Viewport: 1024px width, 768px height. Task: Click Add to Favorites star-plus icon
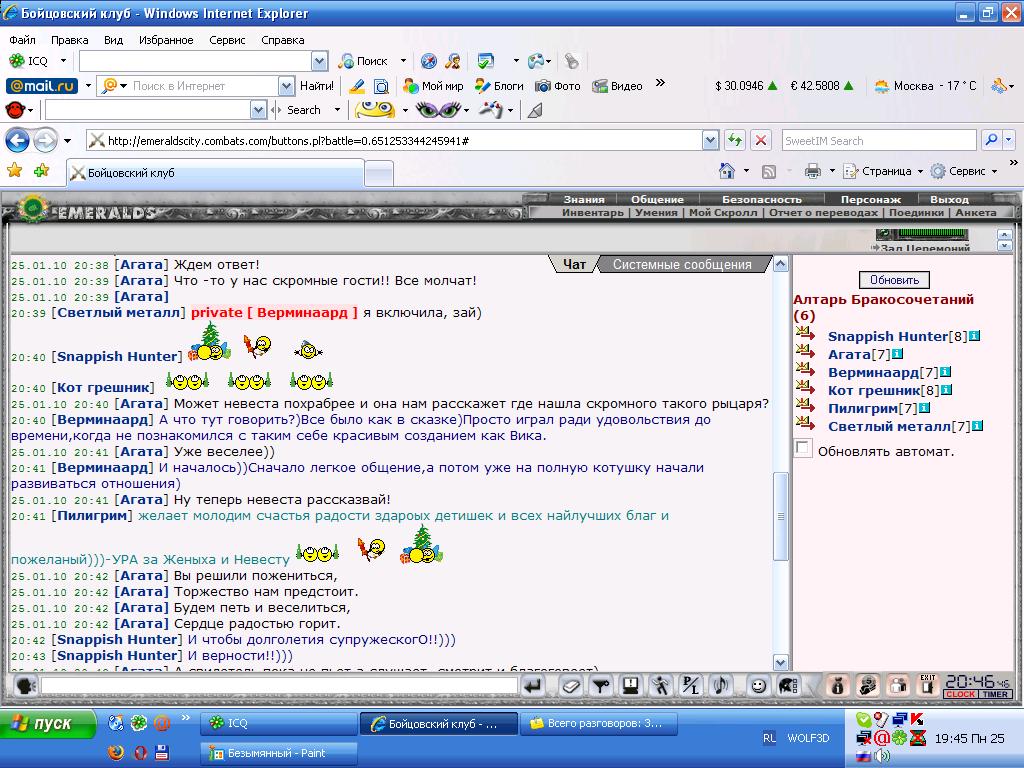point(41,171)
